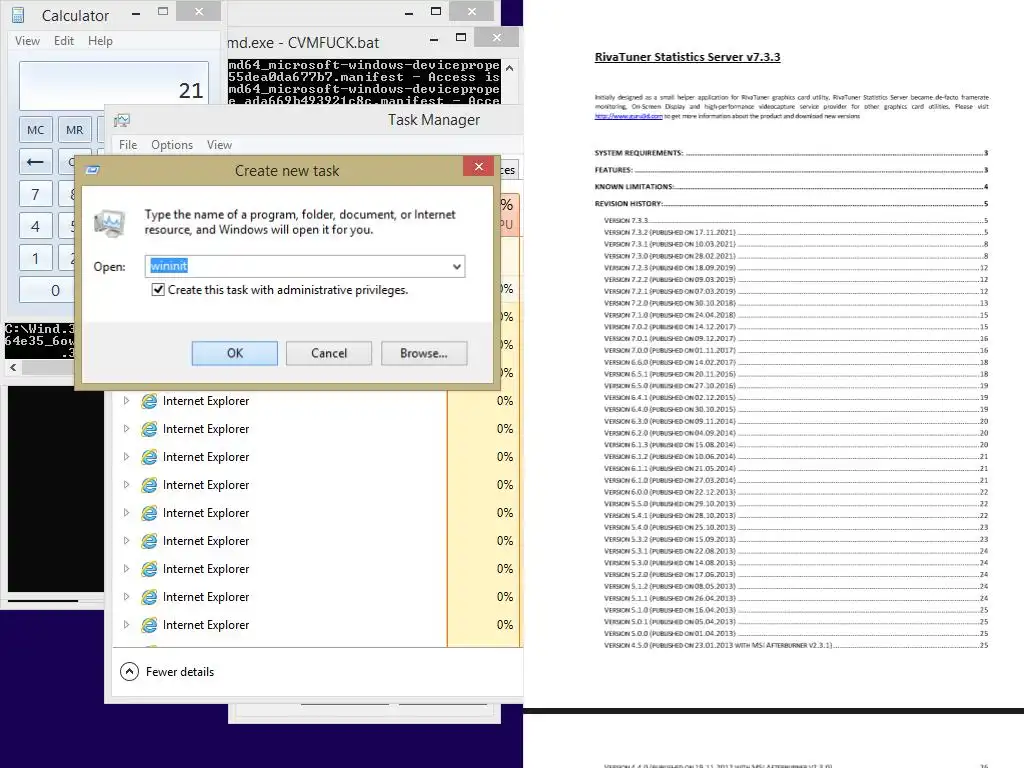Click KNOWN LIMITATIONS contents entry
This screenshot has width=1024, height=768.
791,187
